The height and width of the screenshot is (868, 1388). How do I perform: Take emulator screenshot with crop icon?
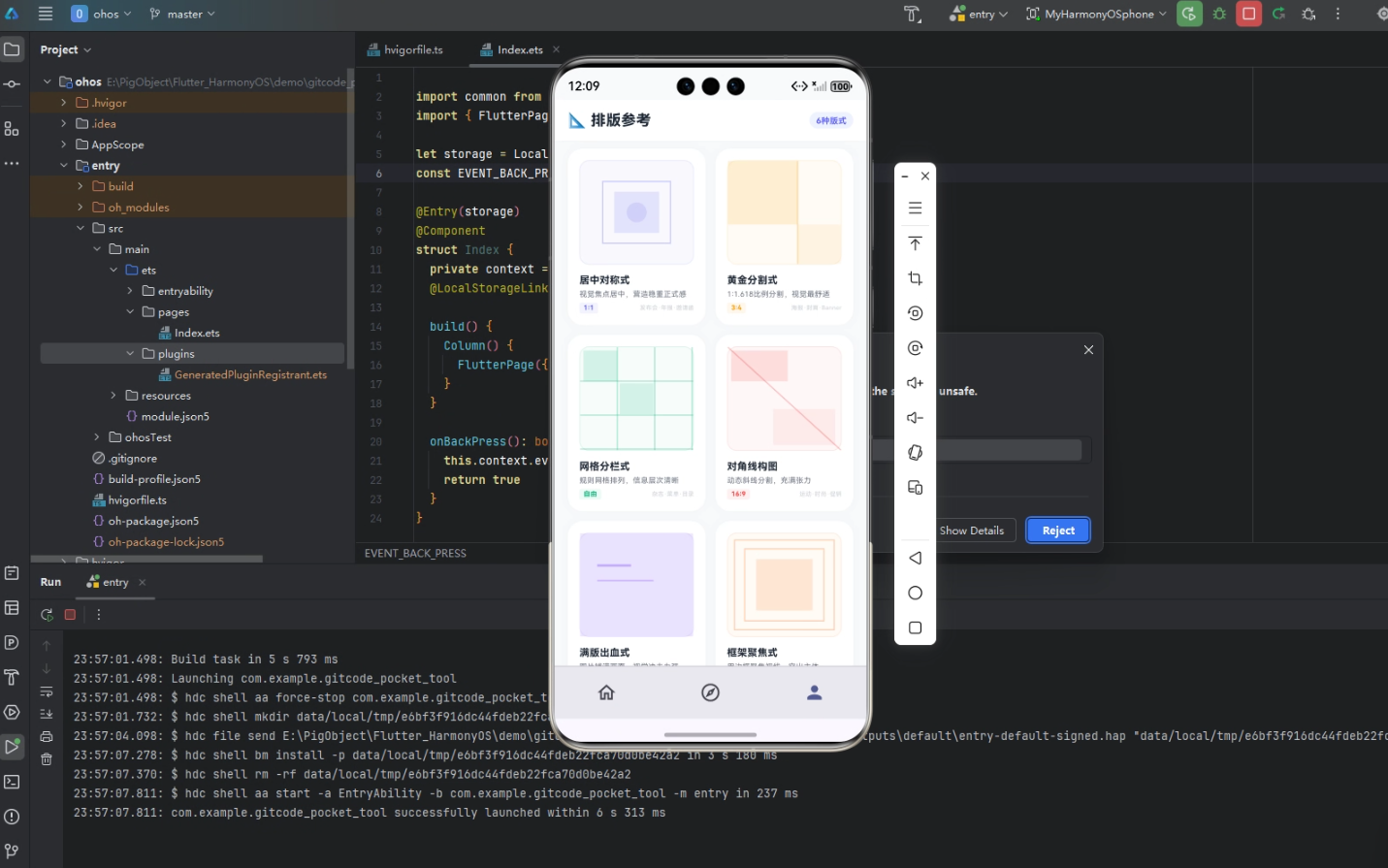(915, 278)
